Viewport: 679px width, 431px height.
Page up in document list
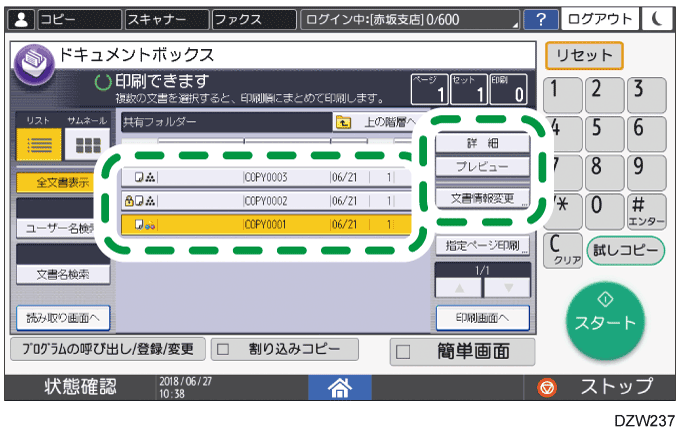coord(459,288)
